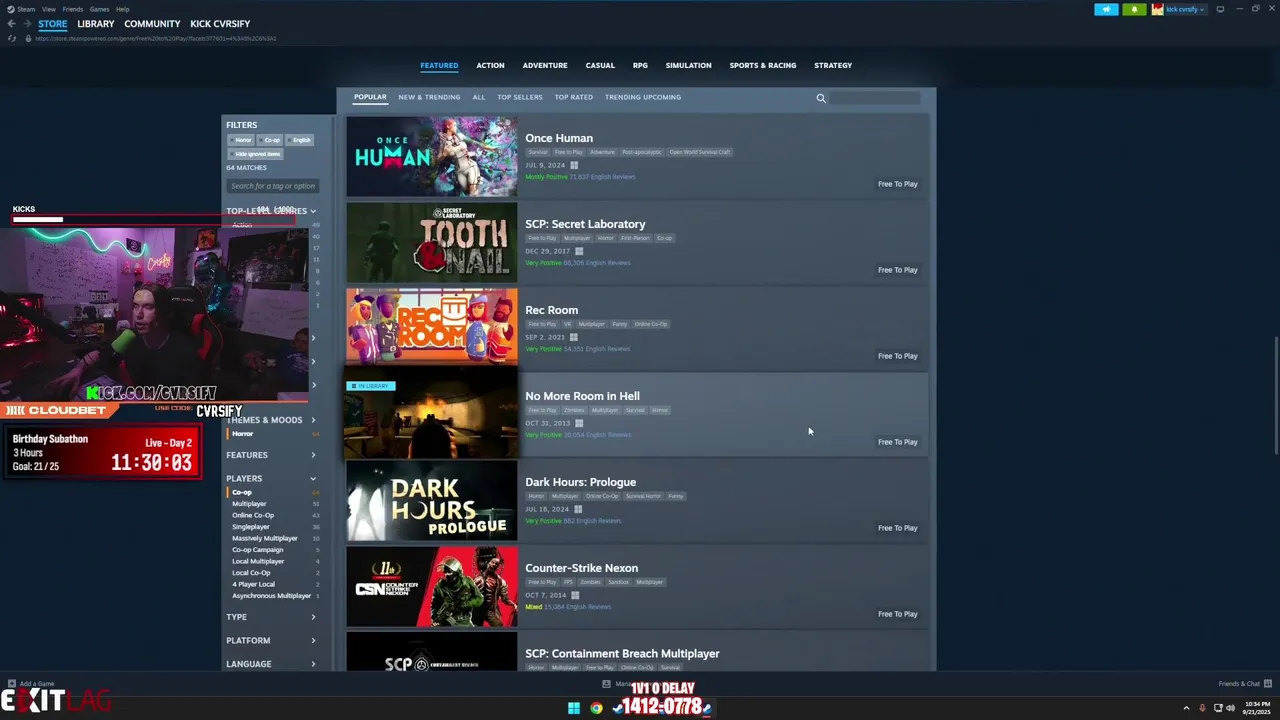The width and height of the screenshot is (1280, 720).
Task: Open the Dark Hours Prologue thumbnail
Action: pyautogui.click(x=432, y=501)
